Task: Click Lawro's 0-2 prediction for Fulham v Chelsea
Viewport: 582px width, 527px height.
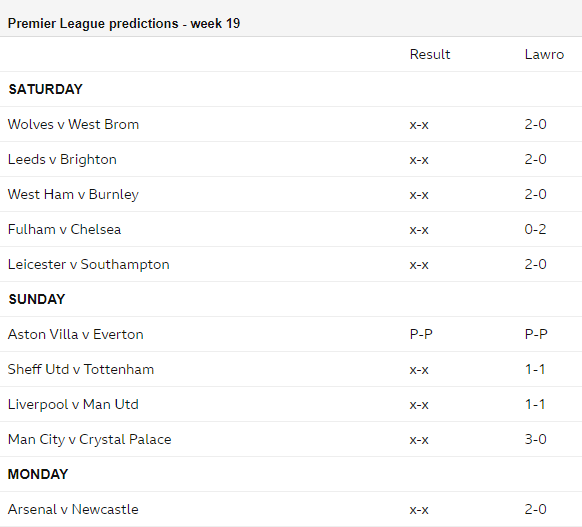Action: [x=535, y=229]
